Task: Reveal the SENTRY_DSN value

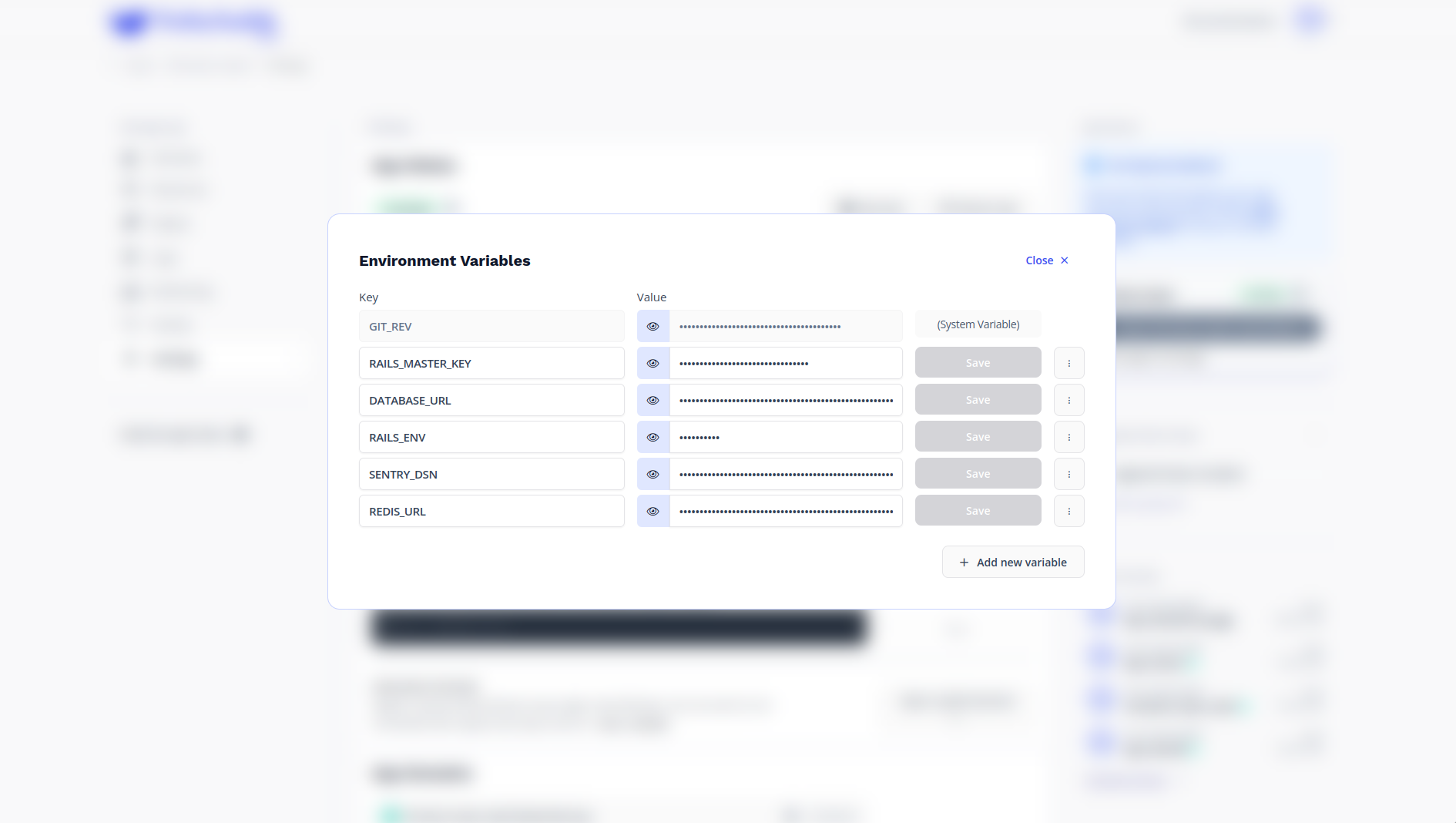Action: [x=653, y=474]
